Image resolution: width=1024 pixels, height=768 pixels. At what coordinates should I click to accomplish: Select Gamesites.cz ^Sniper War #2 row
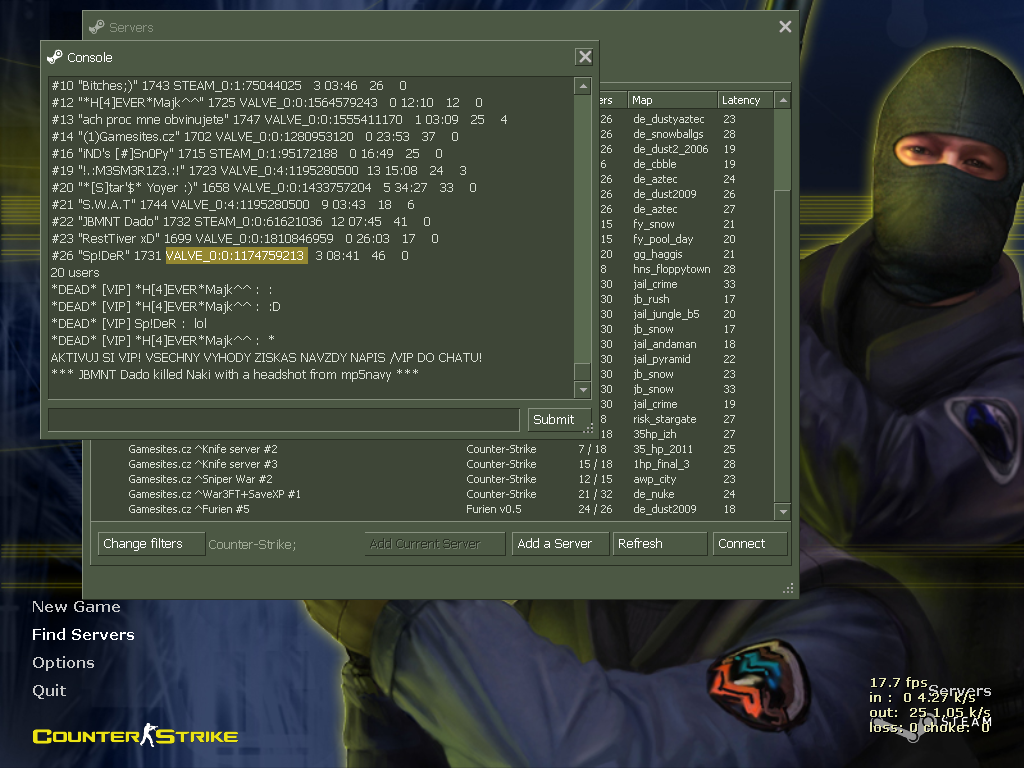(432, 479)
